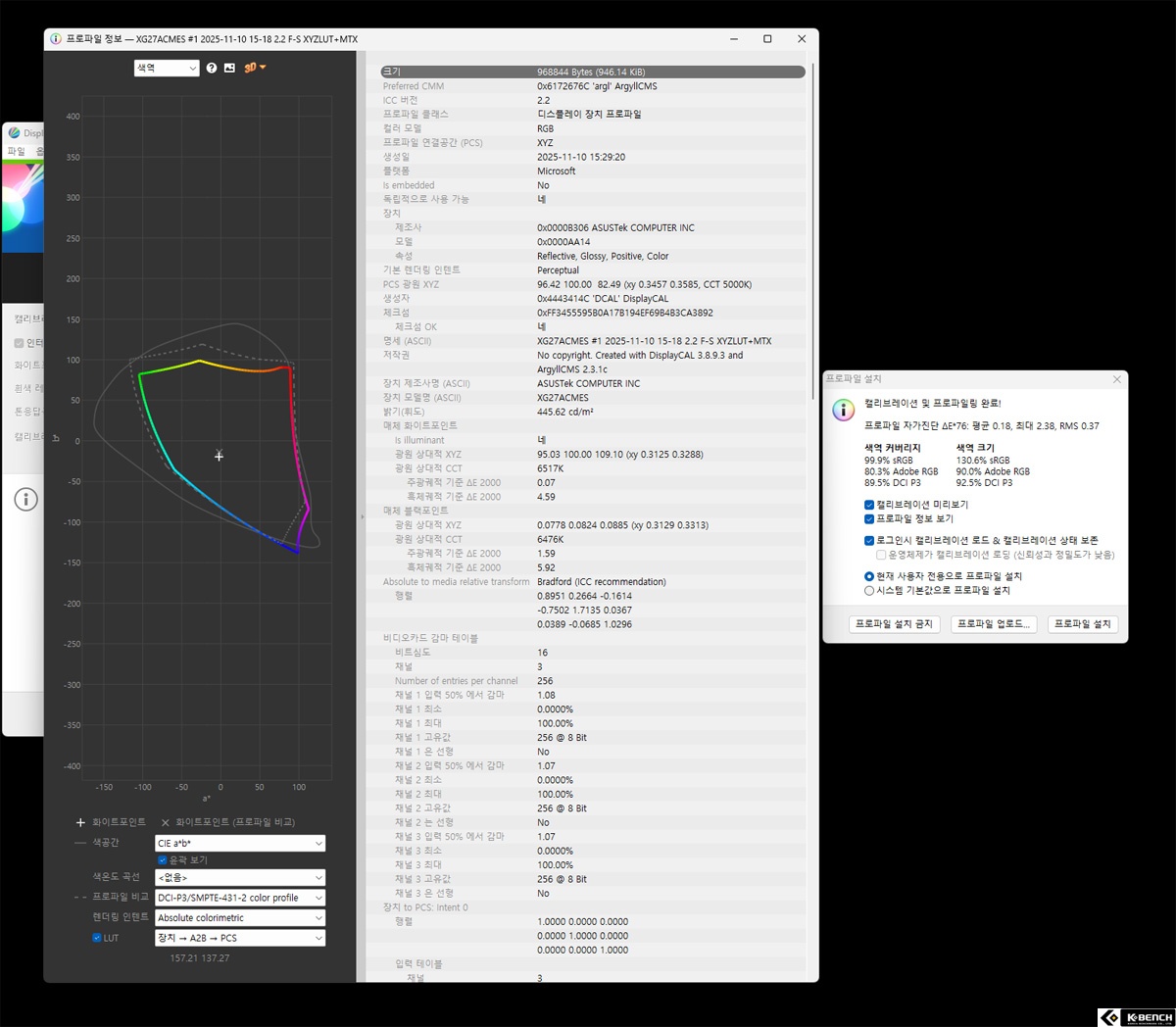Image resolution: width=1176 pixels, height=1027 pixels.
Task: Open the 파일 menu in background window
Action: tap(17, 151)
